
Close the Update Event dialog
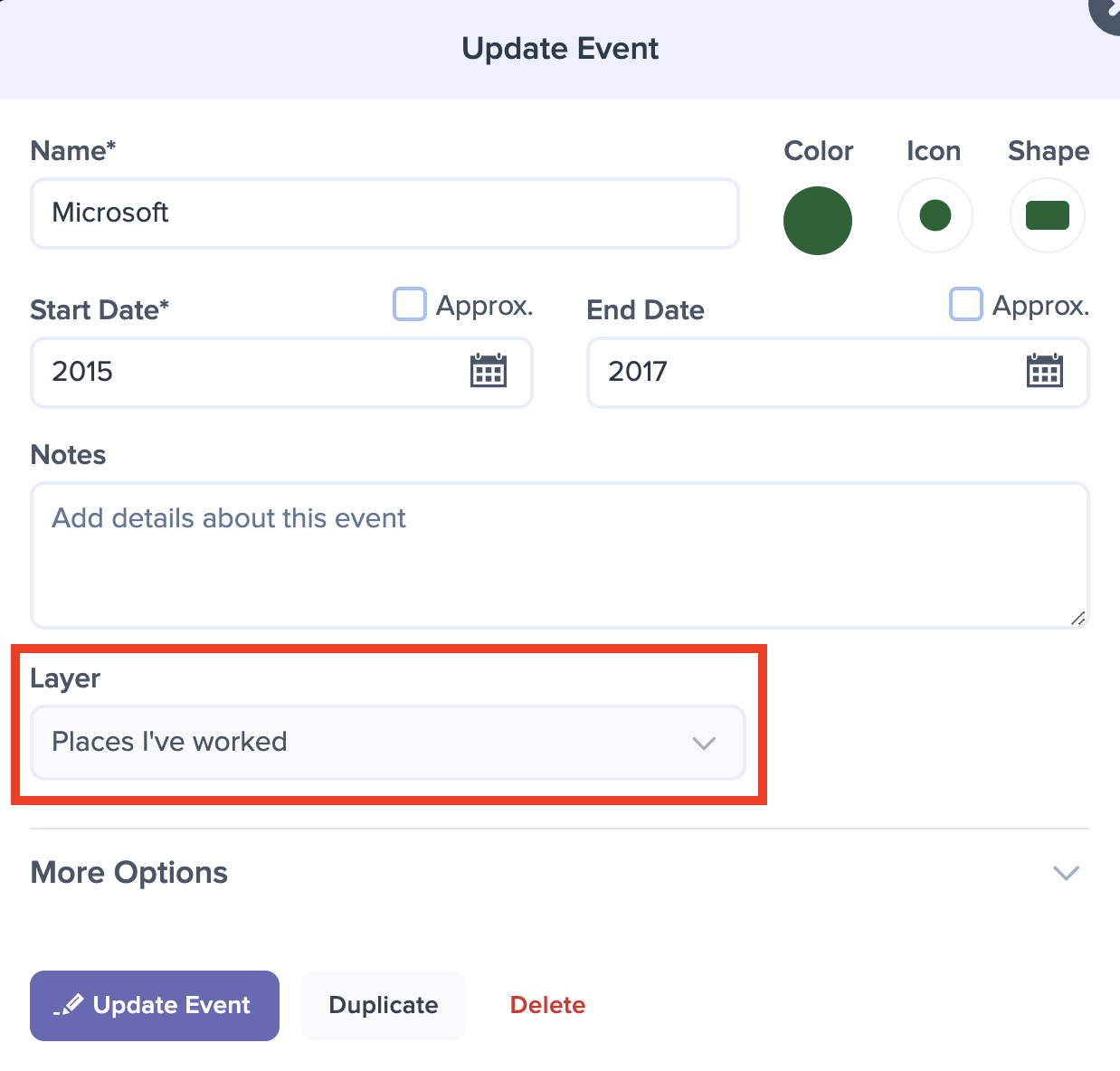(1107, 11)
